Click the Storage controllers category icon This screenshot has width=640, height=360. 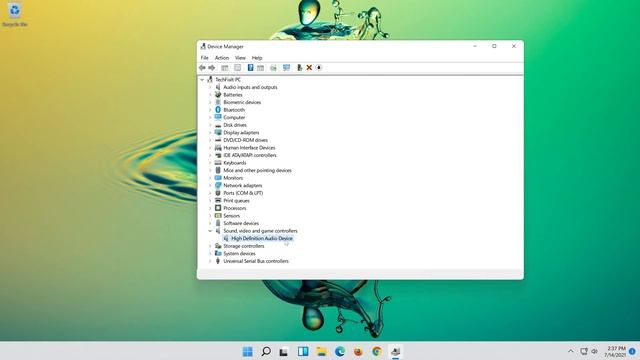coord(218,246)
